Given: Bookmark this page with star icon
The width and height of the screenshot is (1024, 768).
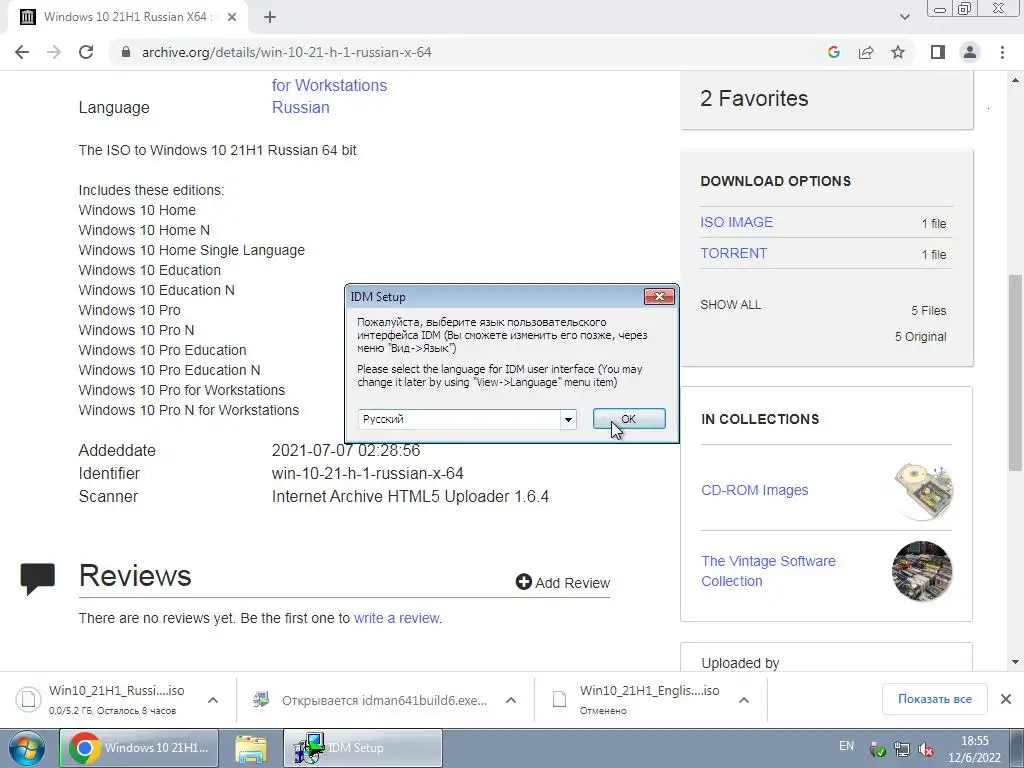Looking at the screenshot, I should (898, 52).
